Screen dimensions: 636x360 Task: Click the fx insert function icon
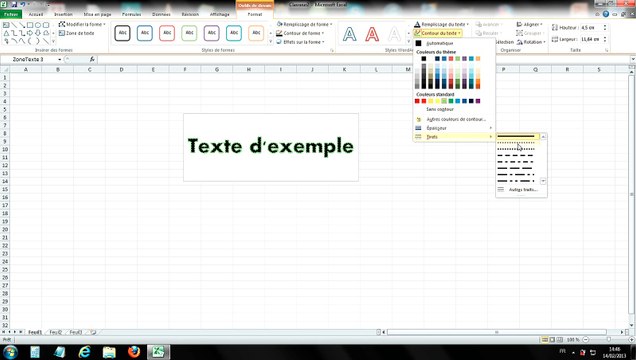[x=92, y=59]
